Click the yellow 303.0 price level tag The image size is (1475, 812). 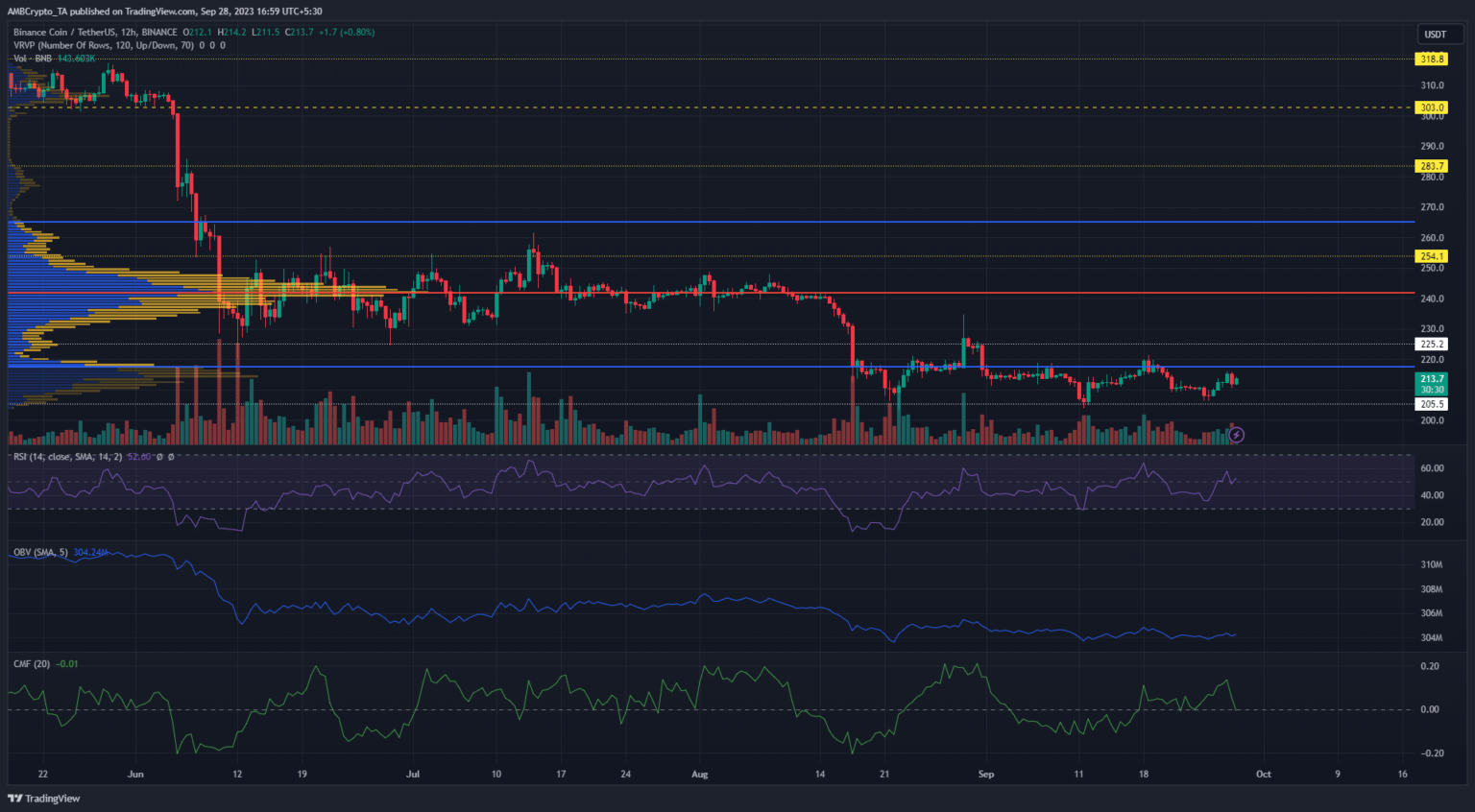click(x=1432, y=107)
